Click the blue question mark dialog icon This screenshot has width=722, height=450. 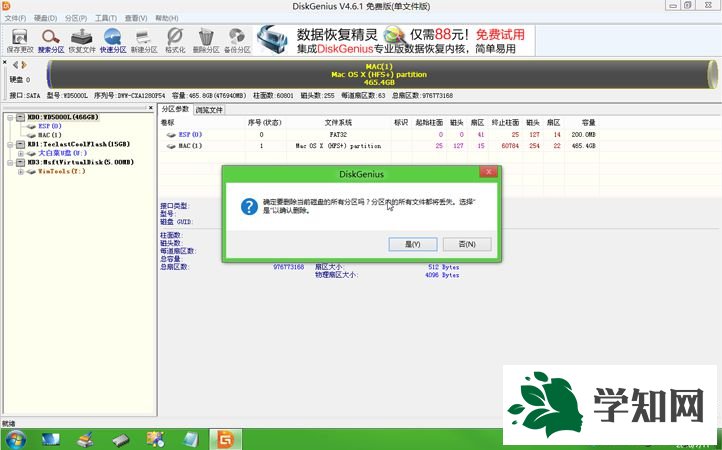[x=249, y=206]
